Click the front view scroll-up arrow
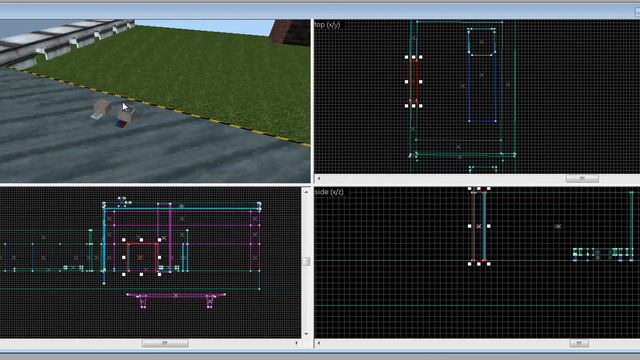The image size is (640, 360). tap(306, 191)
